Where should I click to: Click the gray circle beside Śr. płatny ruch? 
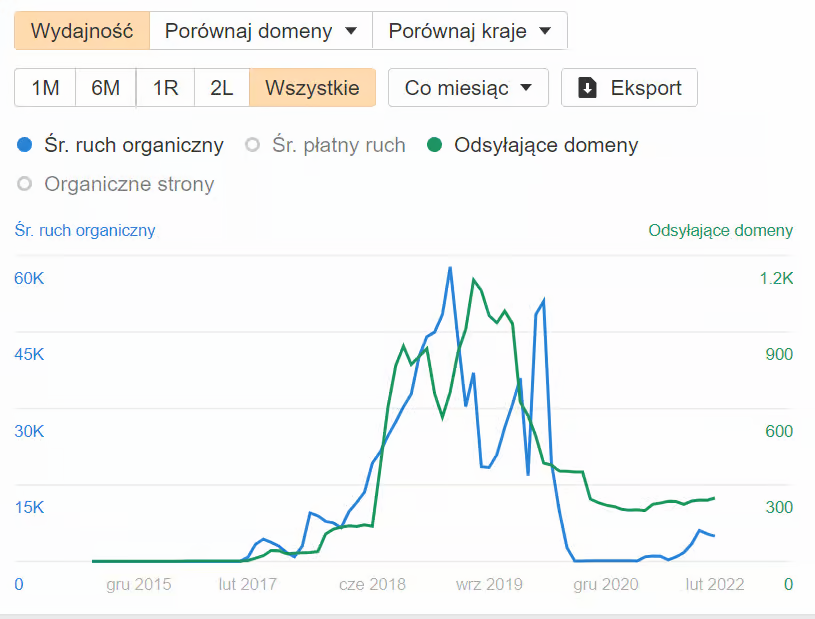(x=250, y=144)
